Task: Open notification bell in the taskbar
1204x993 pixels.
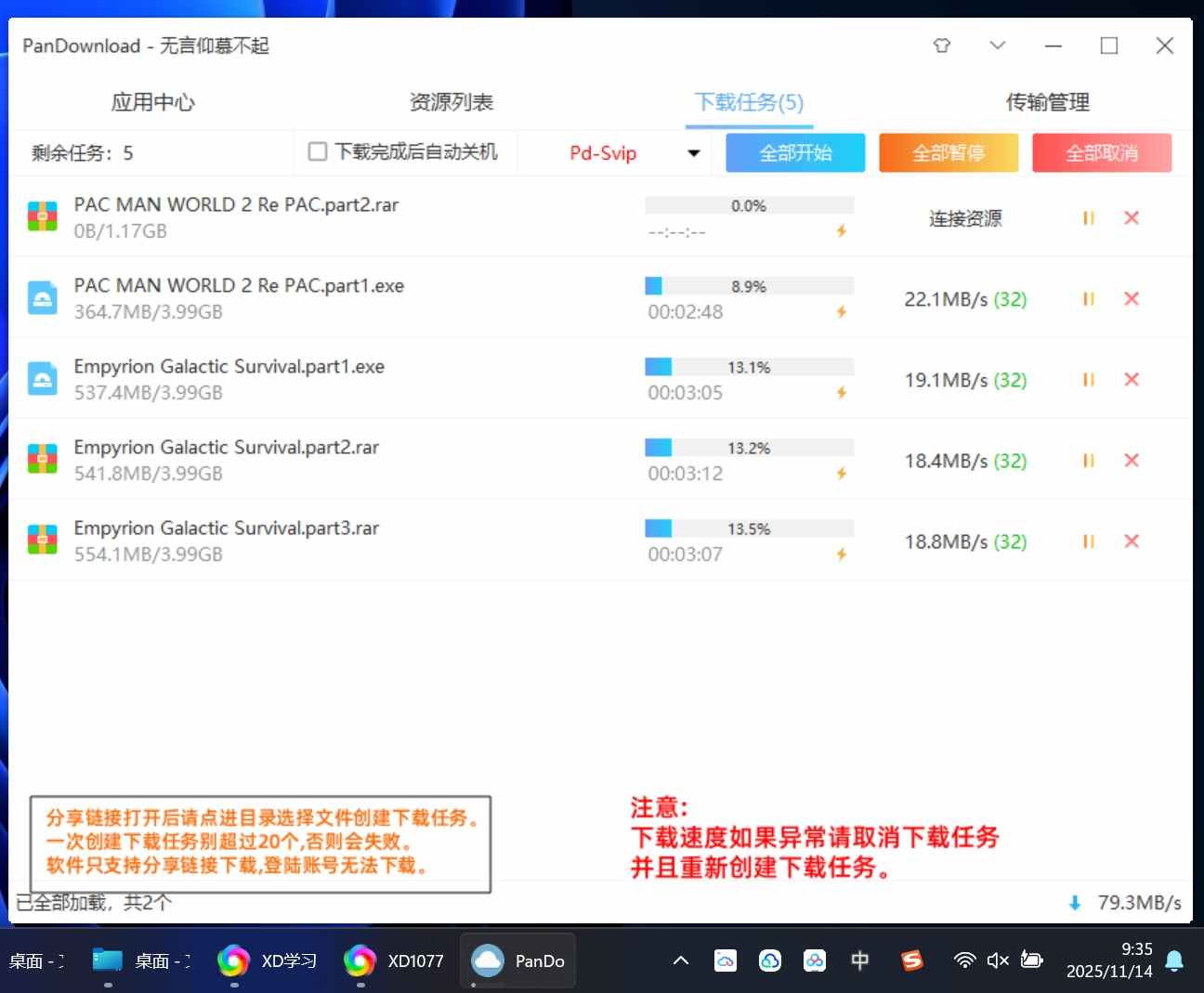Action: pos(1174,960)
